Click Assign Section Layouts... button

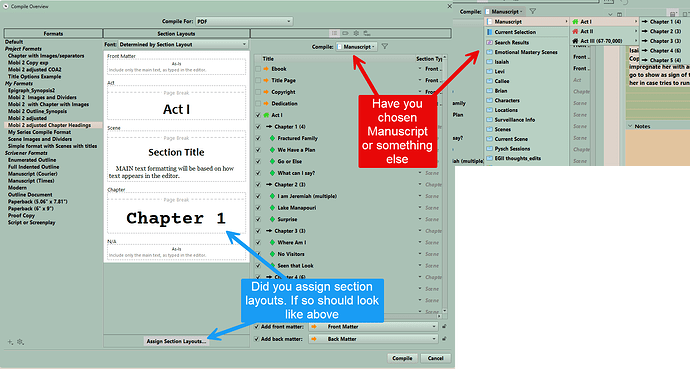coord(176,341)
